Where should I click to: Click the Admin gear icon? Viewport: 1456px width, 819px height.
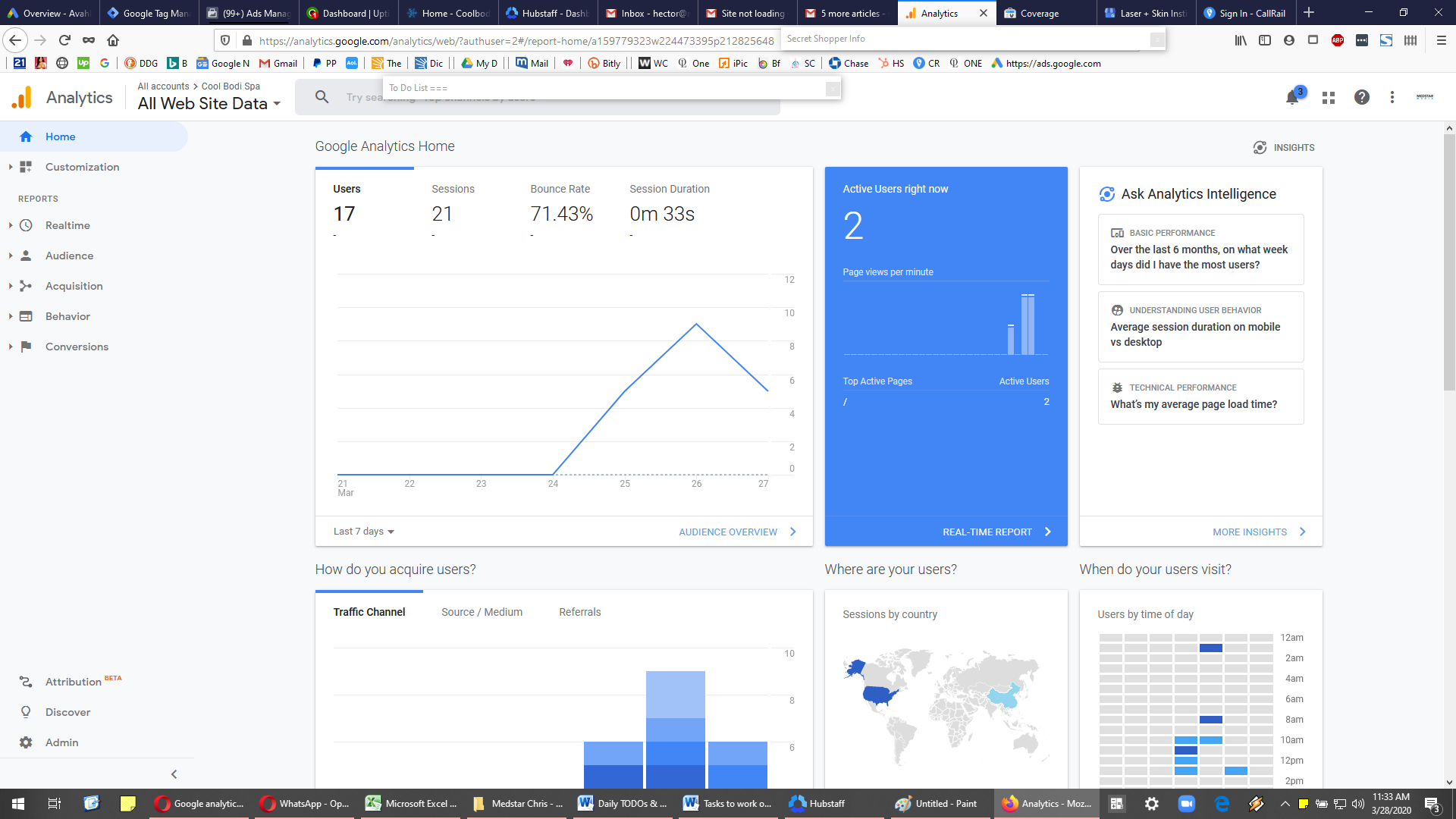tap(26, 742)
